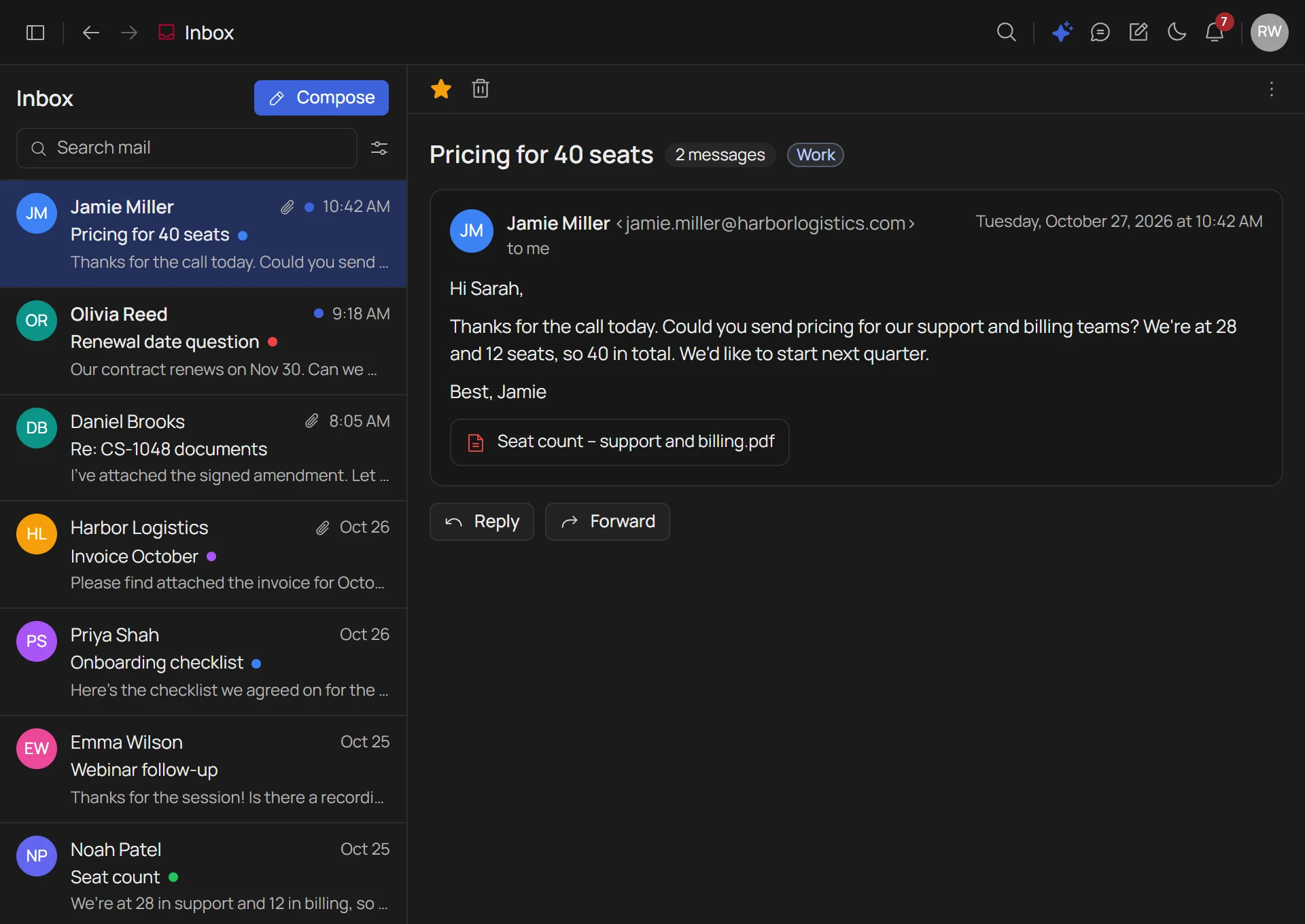The image size is (1305, 924).
Task: Click the Reply button
Action: (x=482, y=522)
